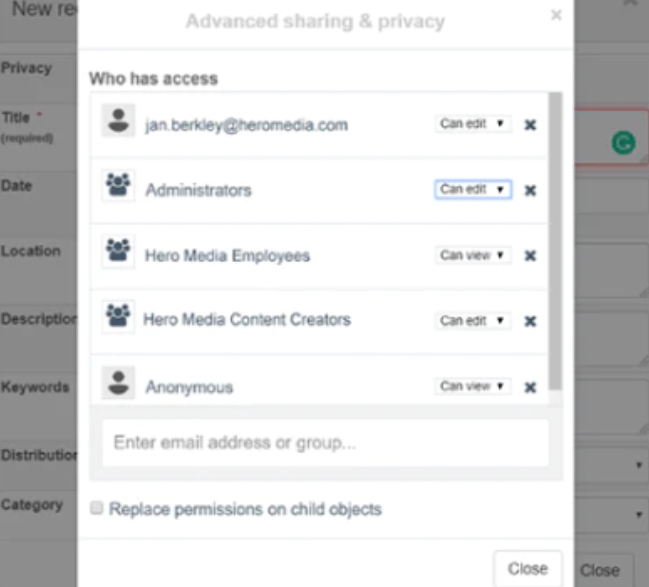
Task: Click the jan.berkley user avatar icon
Action: click(x=118, y=120)
